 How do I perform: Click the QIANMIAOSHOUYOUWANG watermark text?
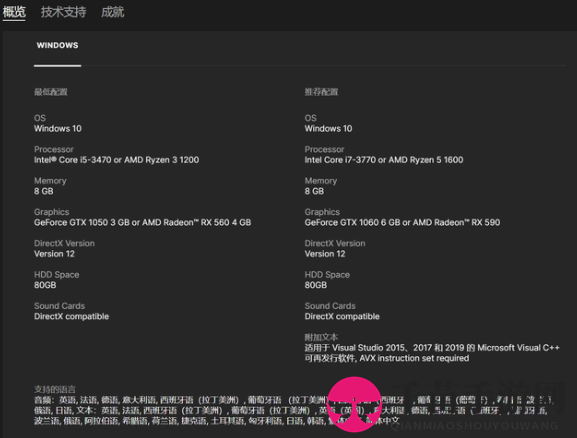click(474, 426)
